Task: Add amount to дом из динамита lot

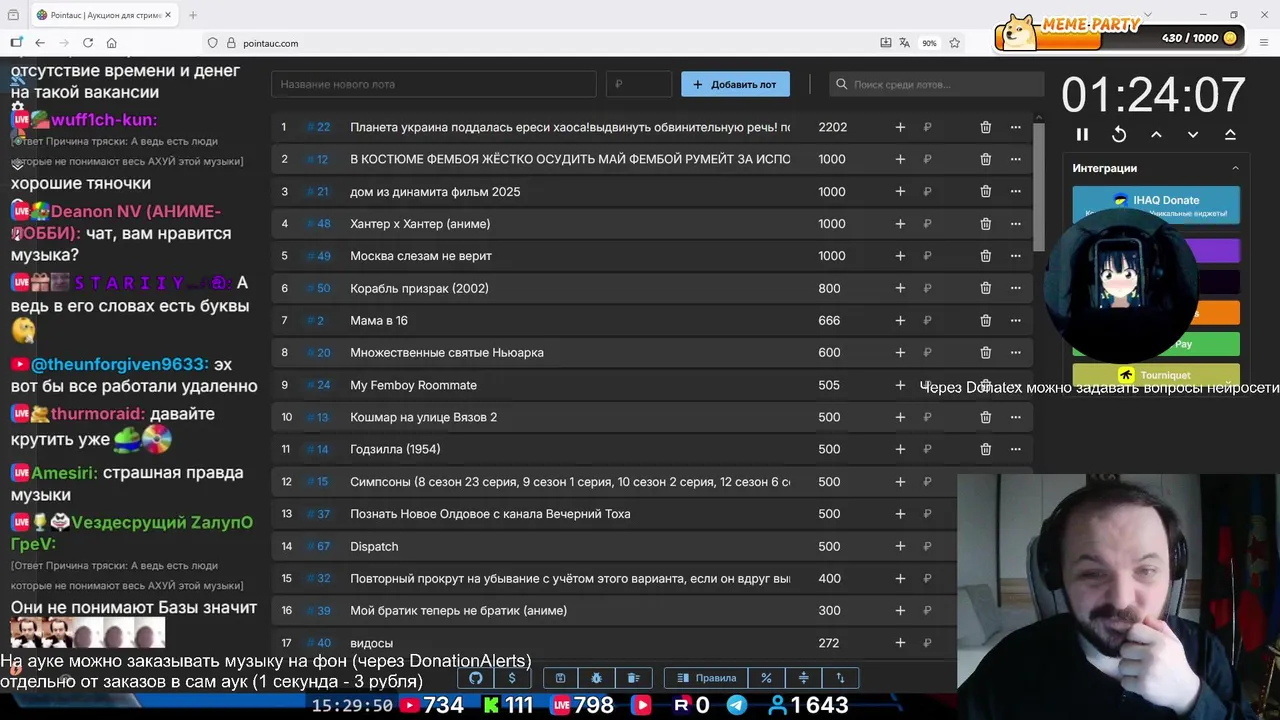Action: click(x=900, y=191)
